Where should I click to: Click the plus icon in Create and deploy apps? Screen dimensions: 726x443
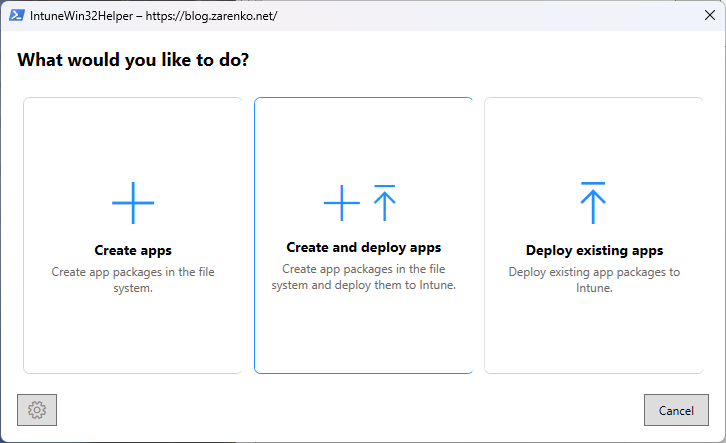click(x=342, y=203)
